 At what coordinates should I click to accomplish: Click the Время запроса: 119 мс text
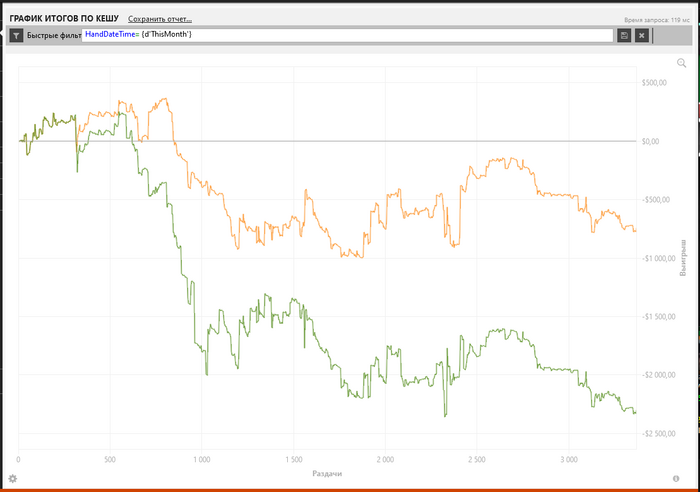point(657,20)
